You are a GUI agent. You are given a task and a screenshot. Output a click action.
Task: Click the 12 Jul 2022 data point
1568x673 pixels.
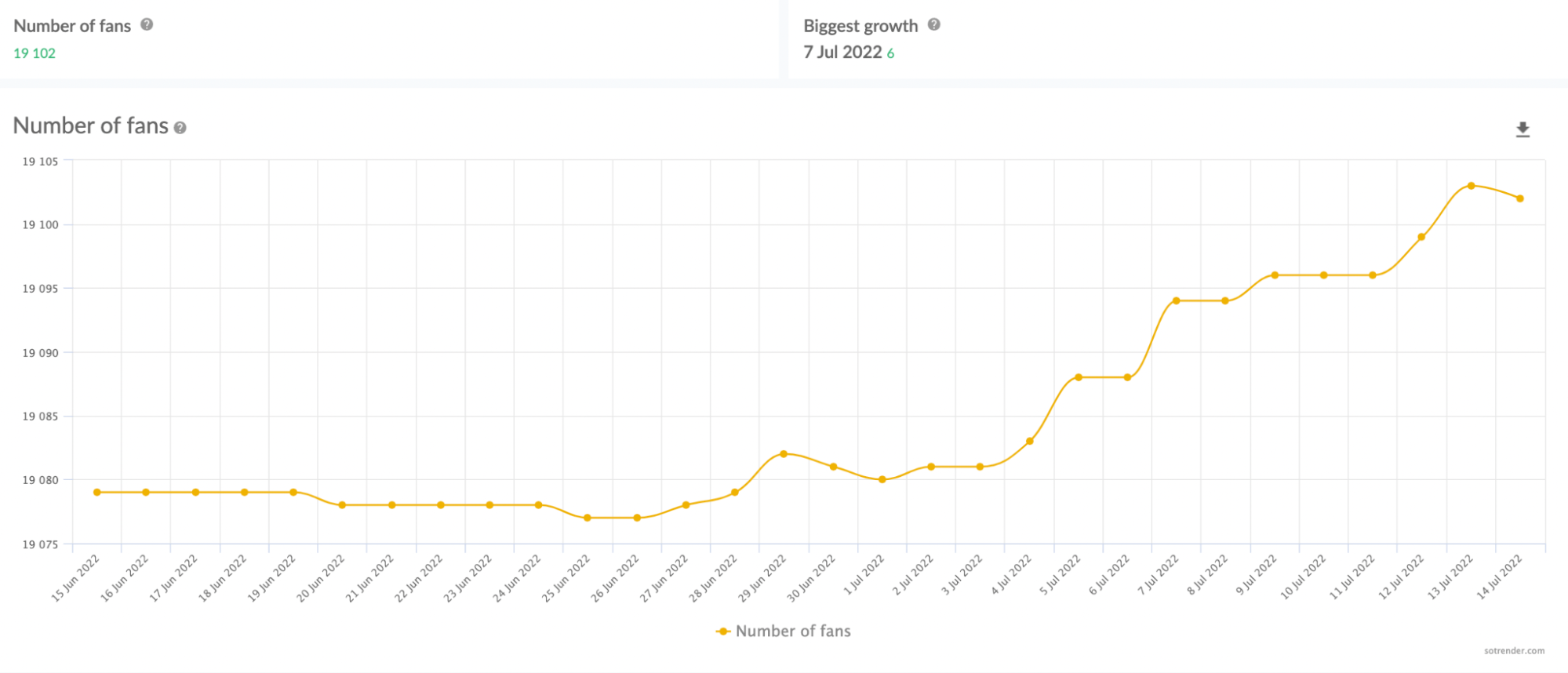[1421, 237]
